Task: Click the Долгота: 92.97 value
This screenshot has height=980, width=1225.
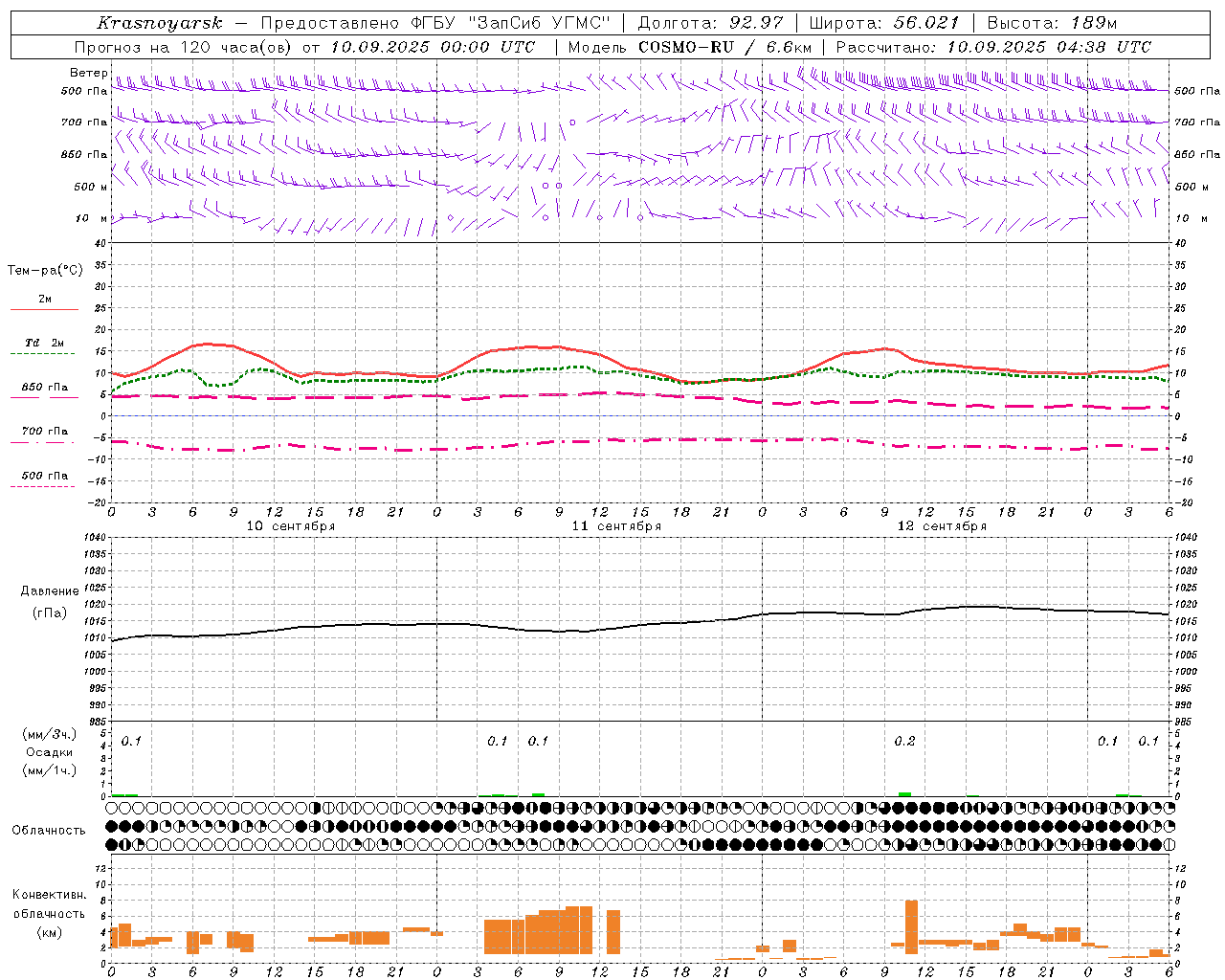Action: click(x=710, y=23)
